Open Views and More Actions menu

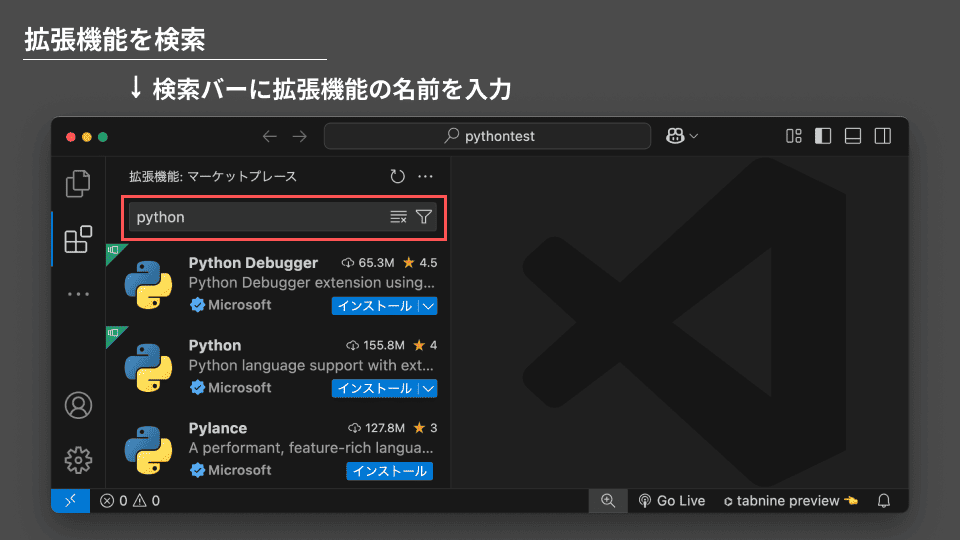tap(425, 176)
